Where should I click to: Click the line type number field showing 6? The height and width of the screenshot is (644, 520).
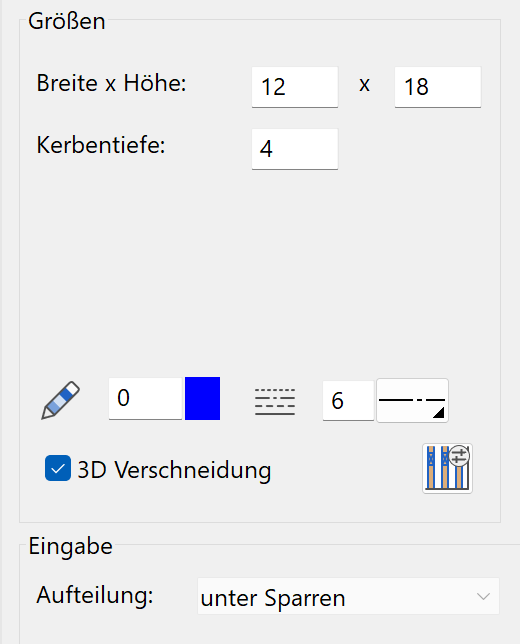coord(348,400)
